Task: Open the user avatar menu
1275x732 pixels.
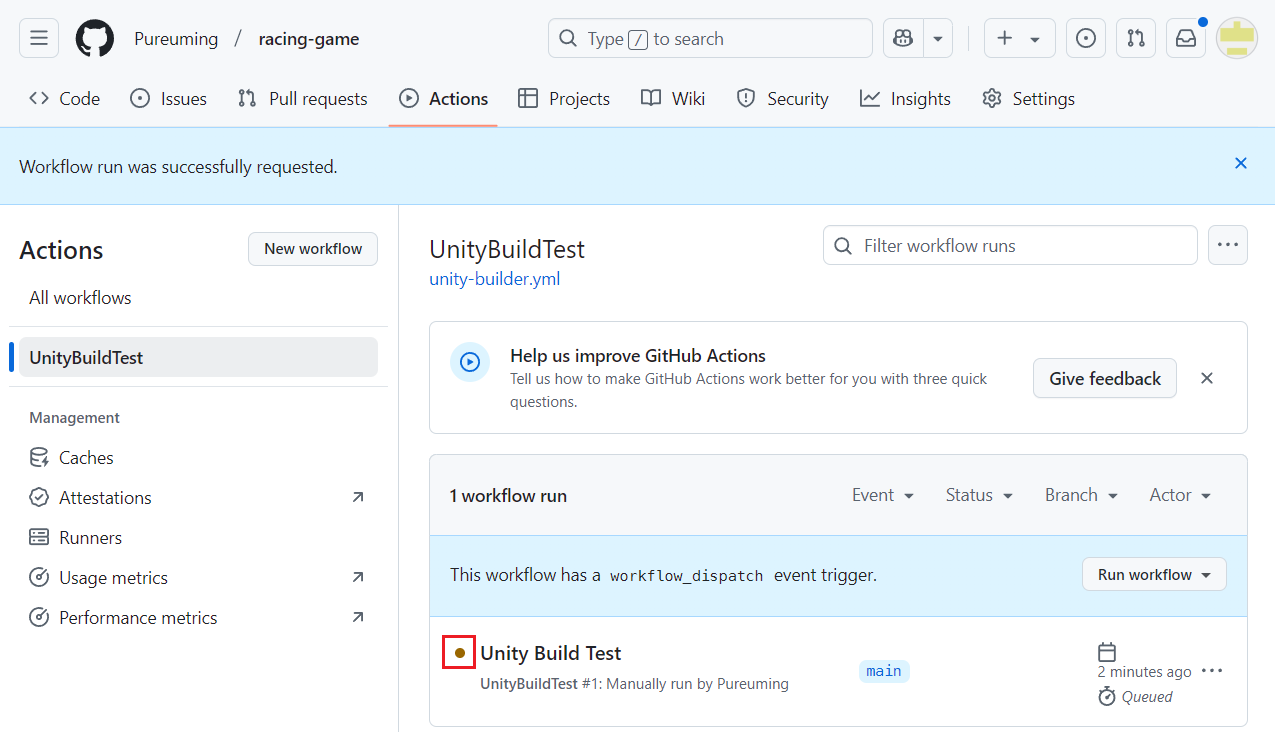Action: (x=1237, y=39)
